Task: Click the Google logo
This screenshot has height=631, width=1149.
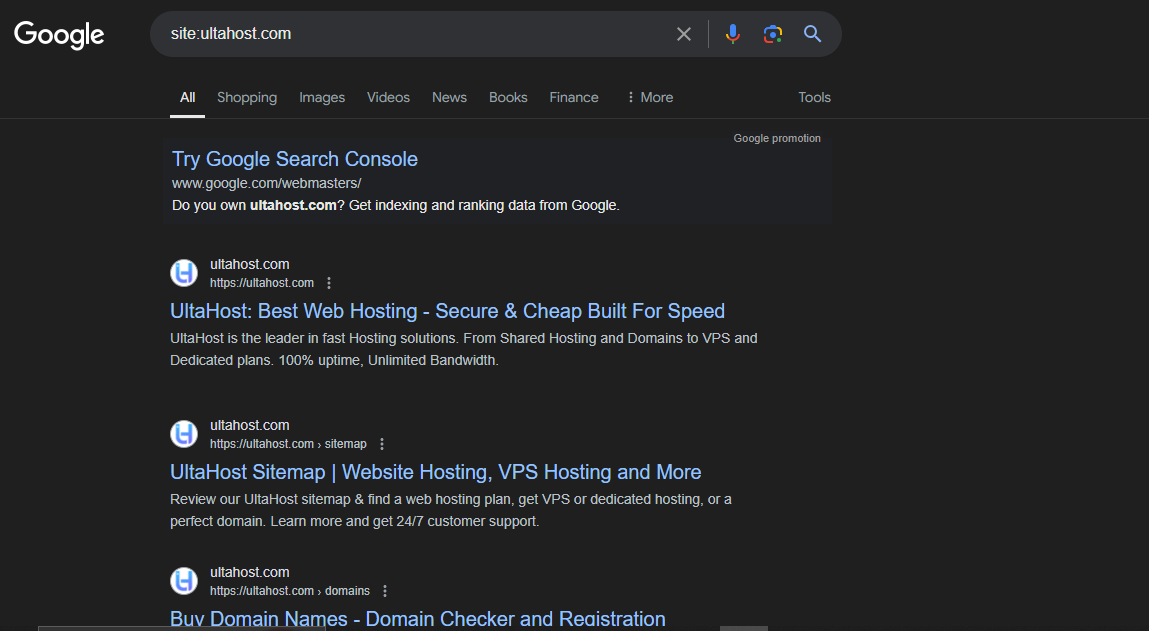Action: [x=58, y=35]
